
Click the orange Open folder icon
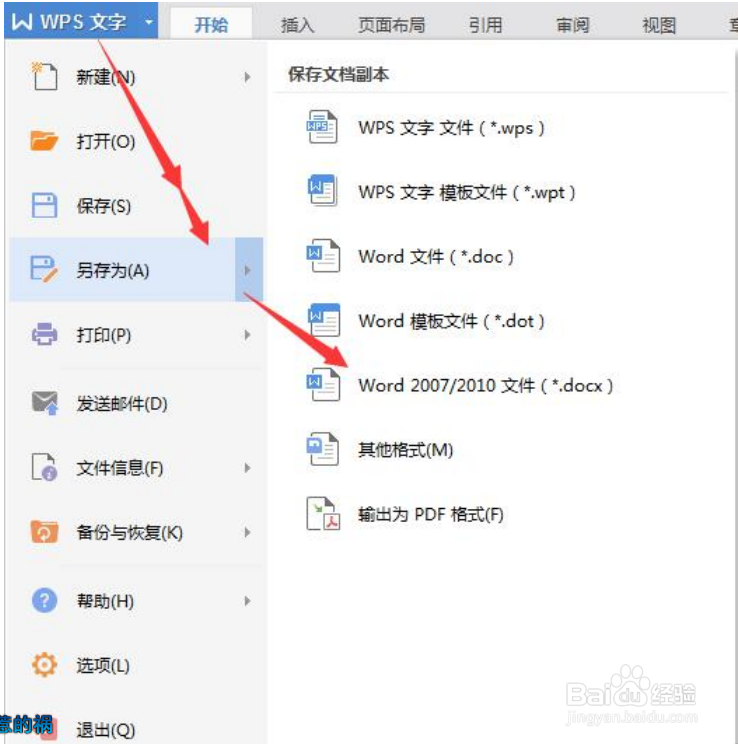point(44,140)
